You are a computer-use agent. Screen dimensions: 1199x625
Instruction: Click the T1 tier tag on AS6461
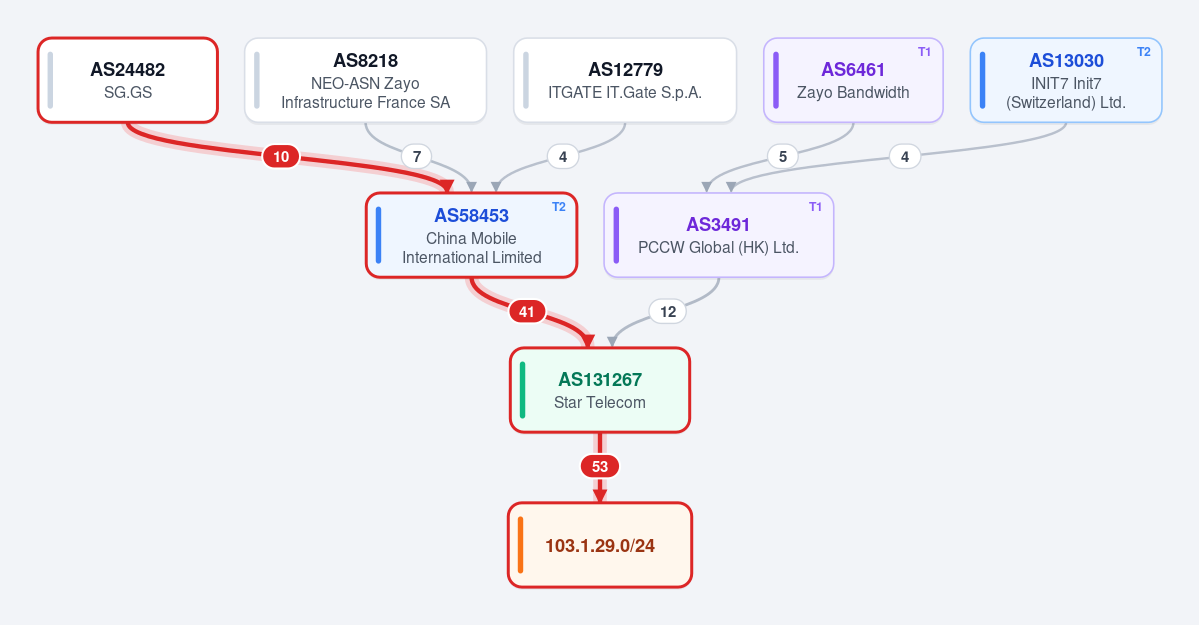pyautogui.click(x=924, y=52)
